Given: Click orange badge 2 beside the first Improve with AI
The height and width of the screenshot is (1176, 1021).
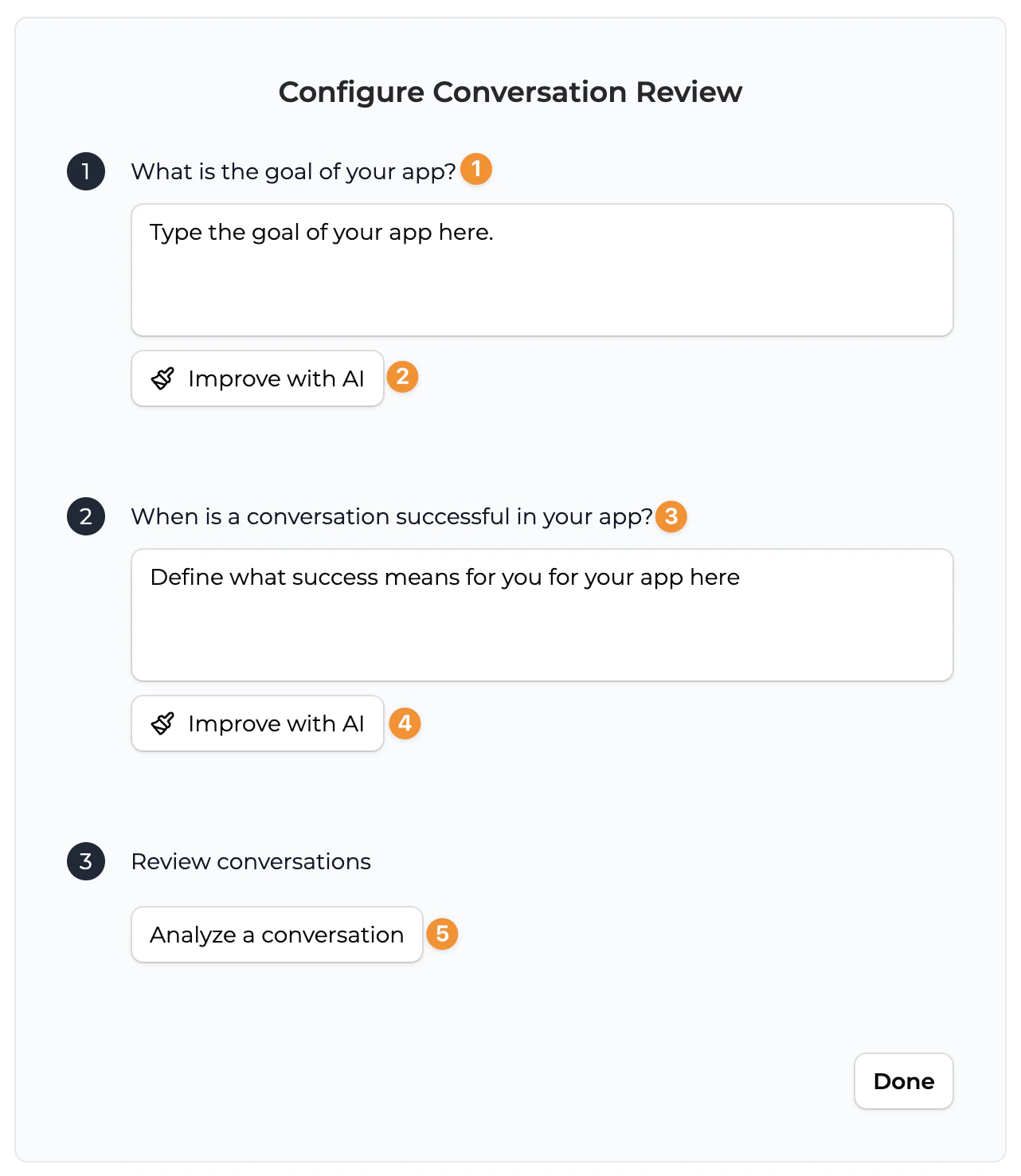Looking at the screenshot, I should point(403,377).
